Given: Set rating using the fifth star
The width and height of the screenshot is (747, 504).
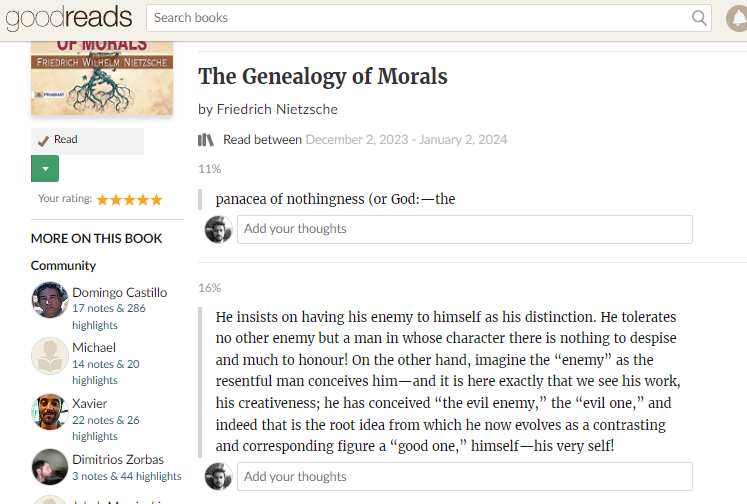Looking at the screenshot, I should click(156, 199).
